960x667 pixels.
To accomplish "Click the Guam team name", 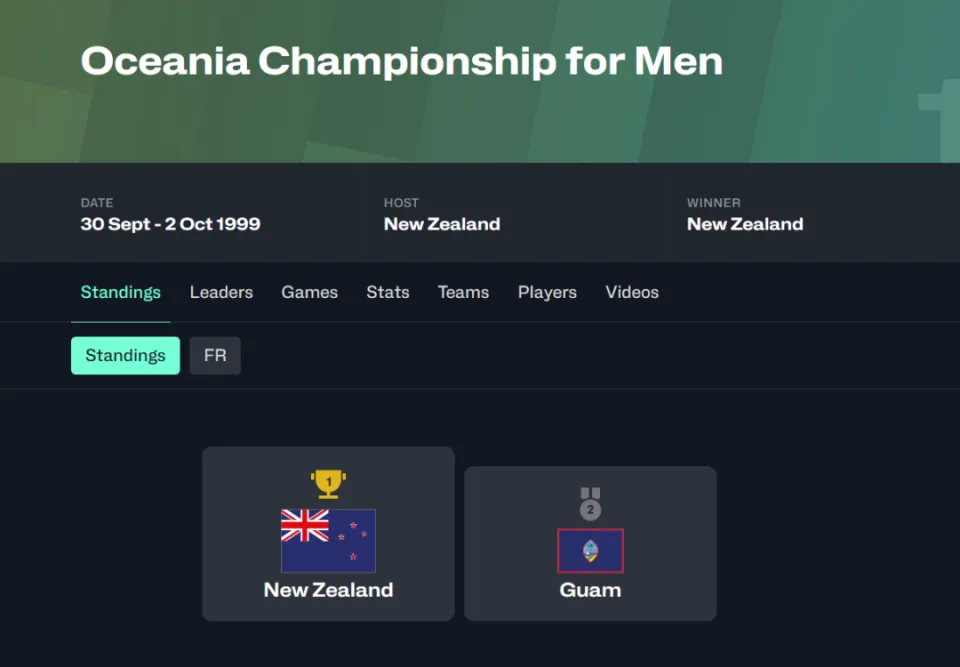I will (590, 590).
